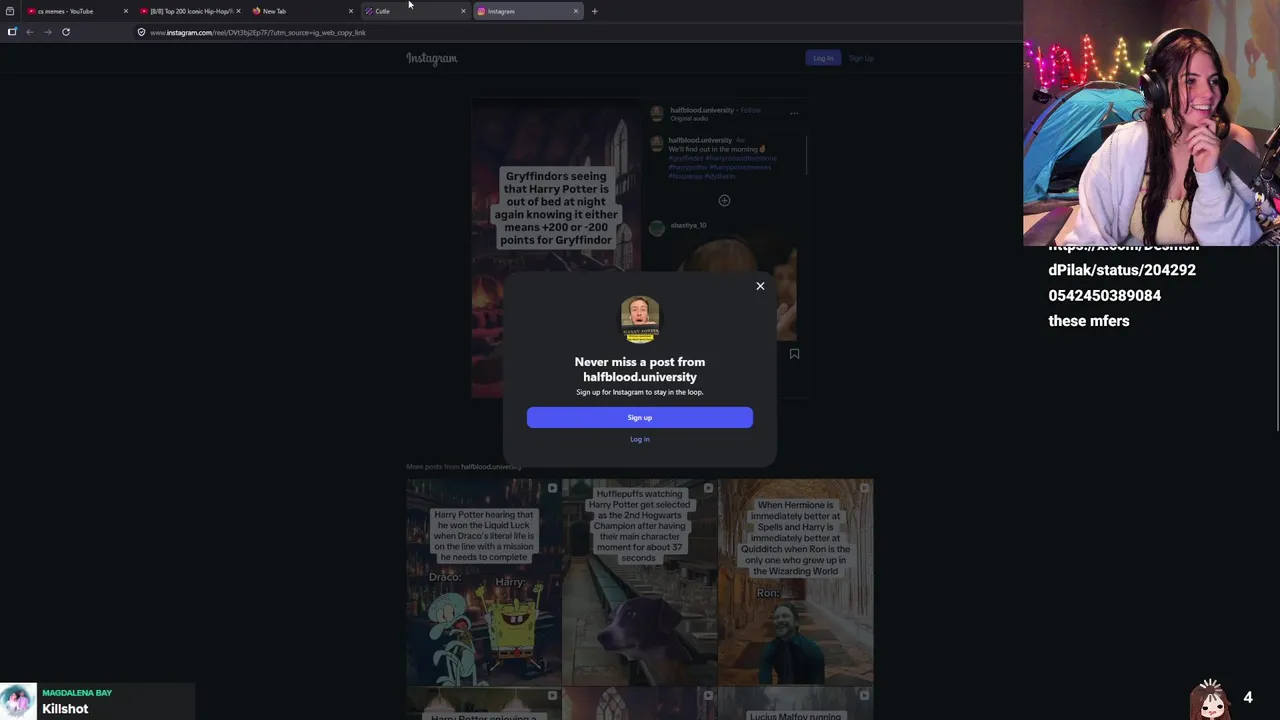This screenshot has height=720, width=1280.
Task: Click the chat message 'these mfers'
Action: click(1089, 321)
